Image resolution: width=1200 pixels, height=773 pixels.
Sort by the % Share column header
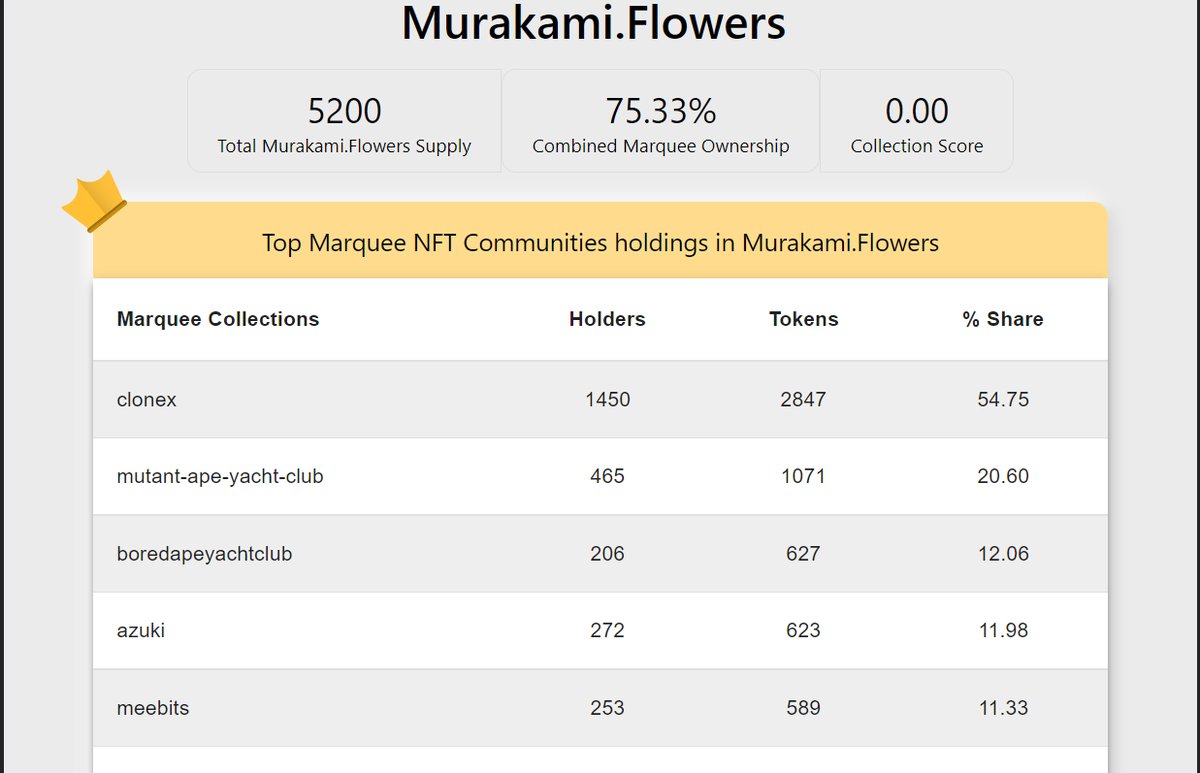pos(1003,319)
